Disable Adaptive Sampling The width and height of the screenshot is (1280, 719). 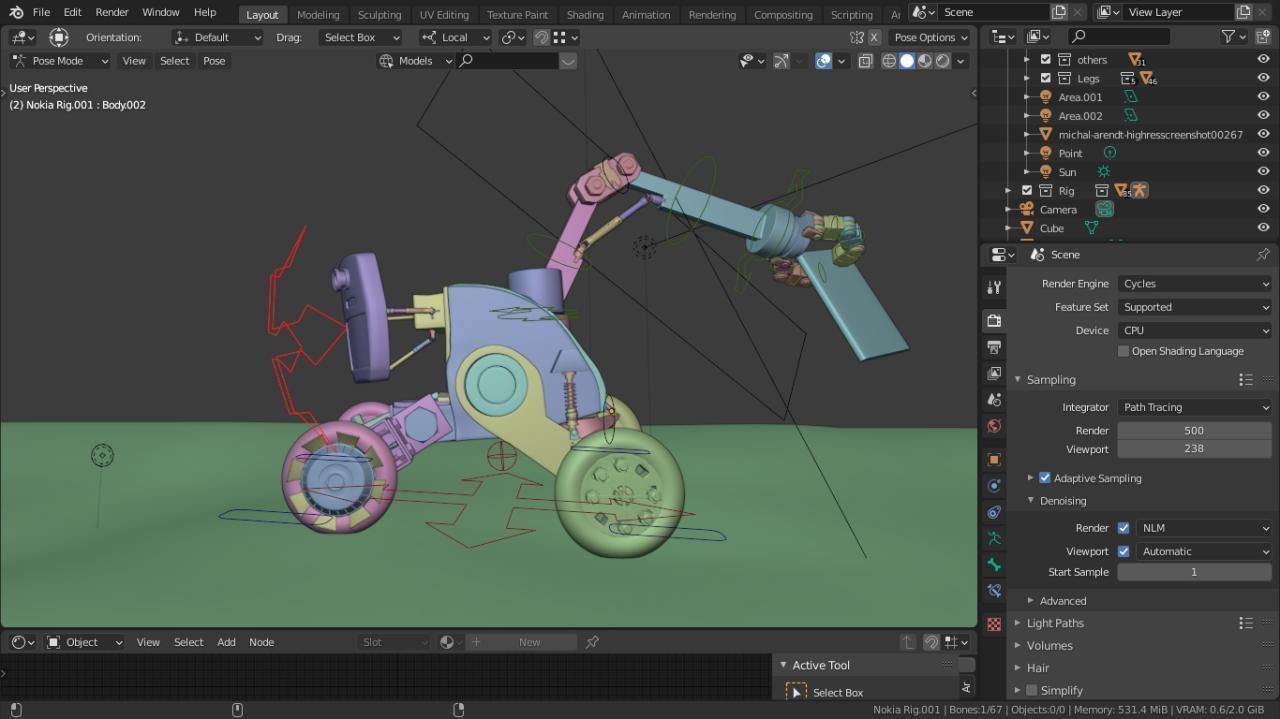click(1045, 478)
